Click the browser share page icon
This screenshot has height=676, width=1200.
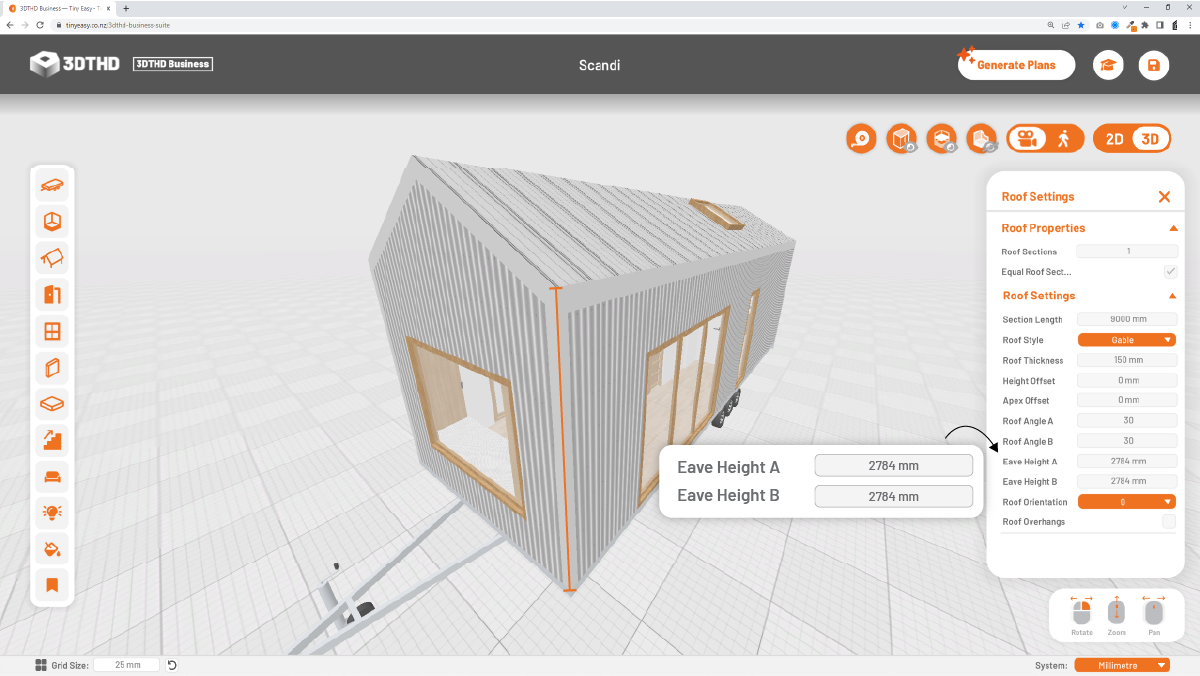click(x=1066, y=24)
